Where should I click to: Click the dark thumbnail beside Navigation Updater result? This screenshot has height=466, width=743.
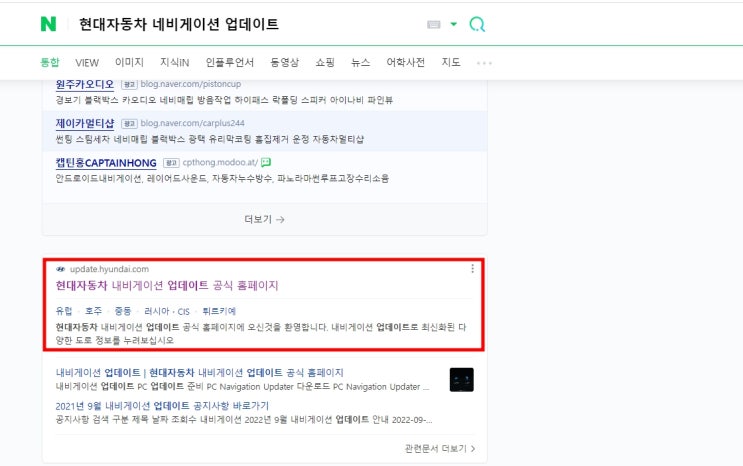tap(462, 380)
